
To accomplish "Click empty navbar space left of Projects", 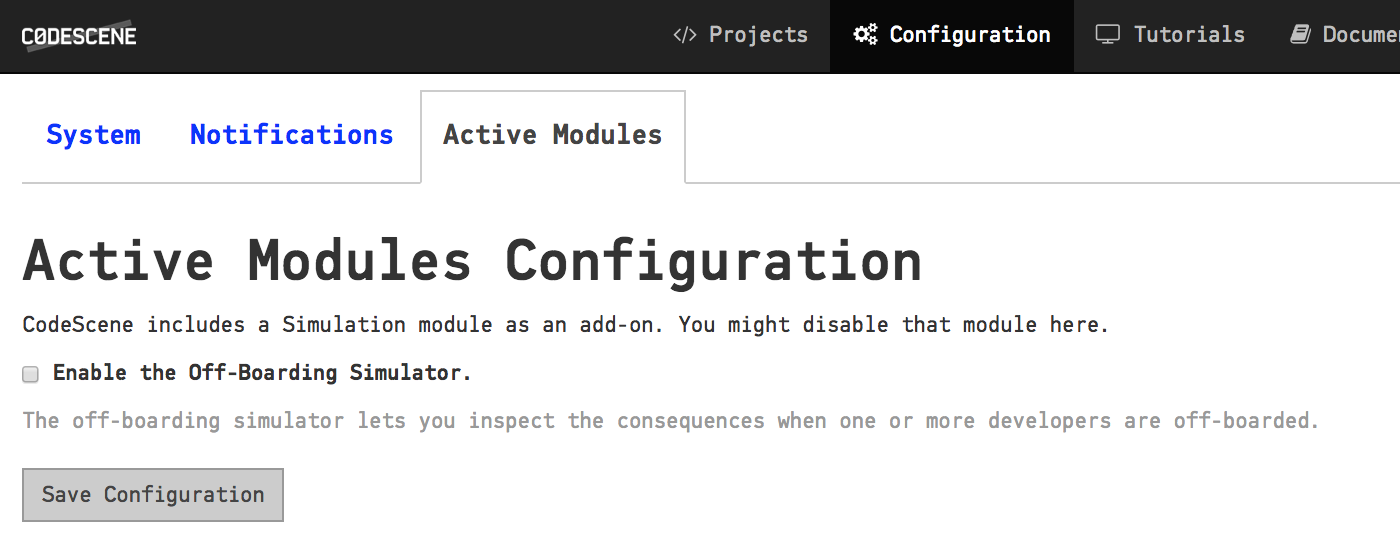I will click(x=400, y=36).
